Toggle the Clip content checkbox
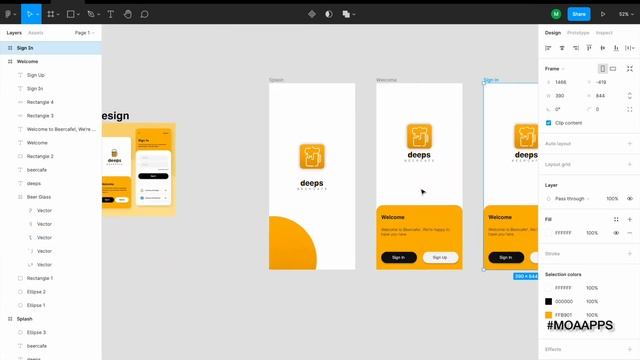 pyautogui.click(x=549, y=123)
